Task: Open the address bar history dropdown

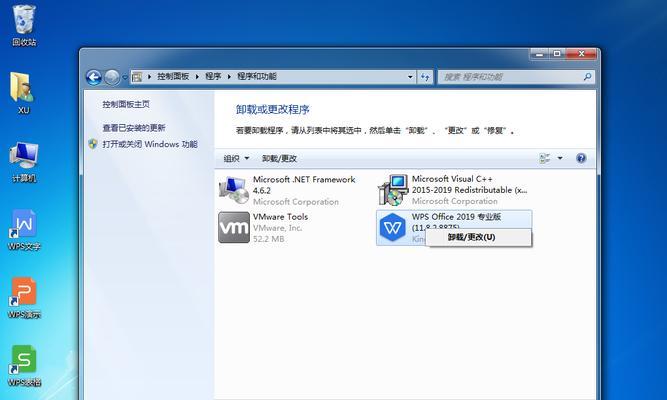Action: pyautogui.click(x=410, y=77)
